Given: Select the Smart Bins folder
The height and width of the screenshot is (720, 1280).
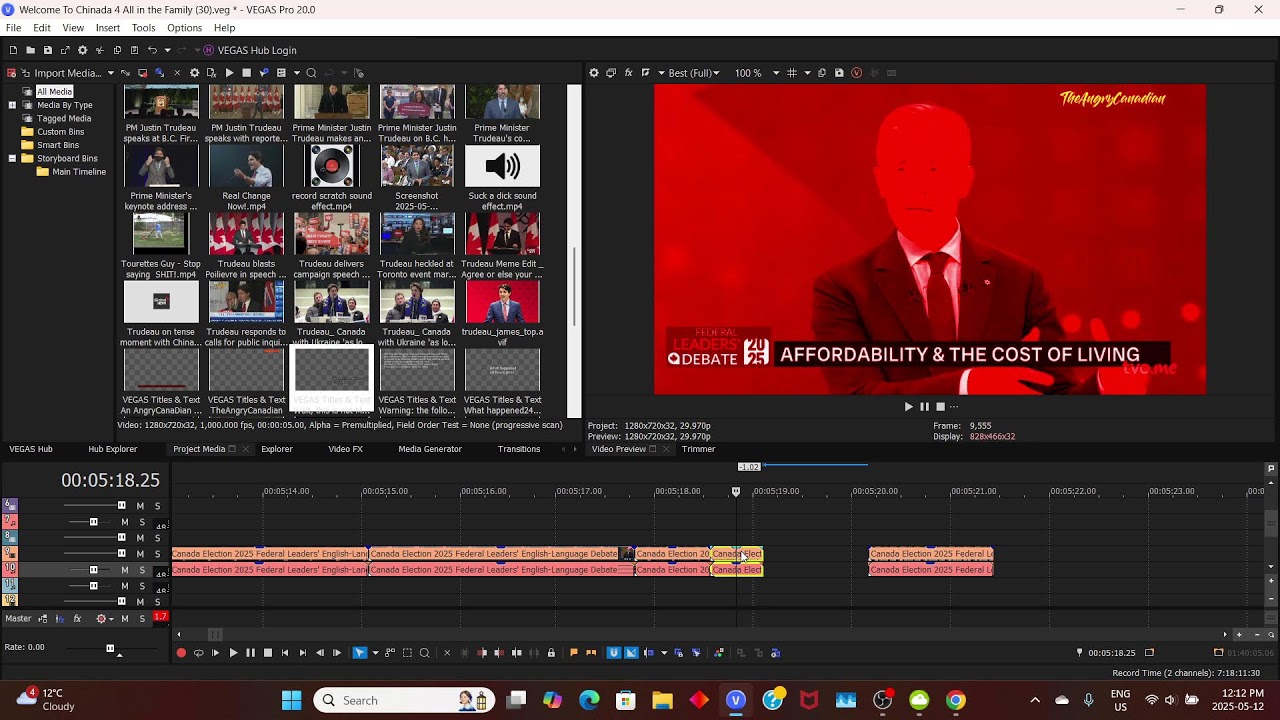Looking at the screenshot, I should click(58, 145).
